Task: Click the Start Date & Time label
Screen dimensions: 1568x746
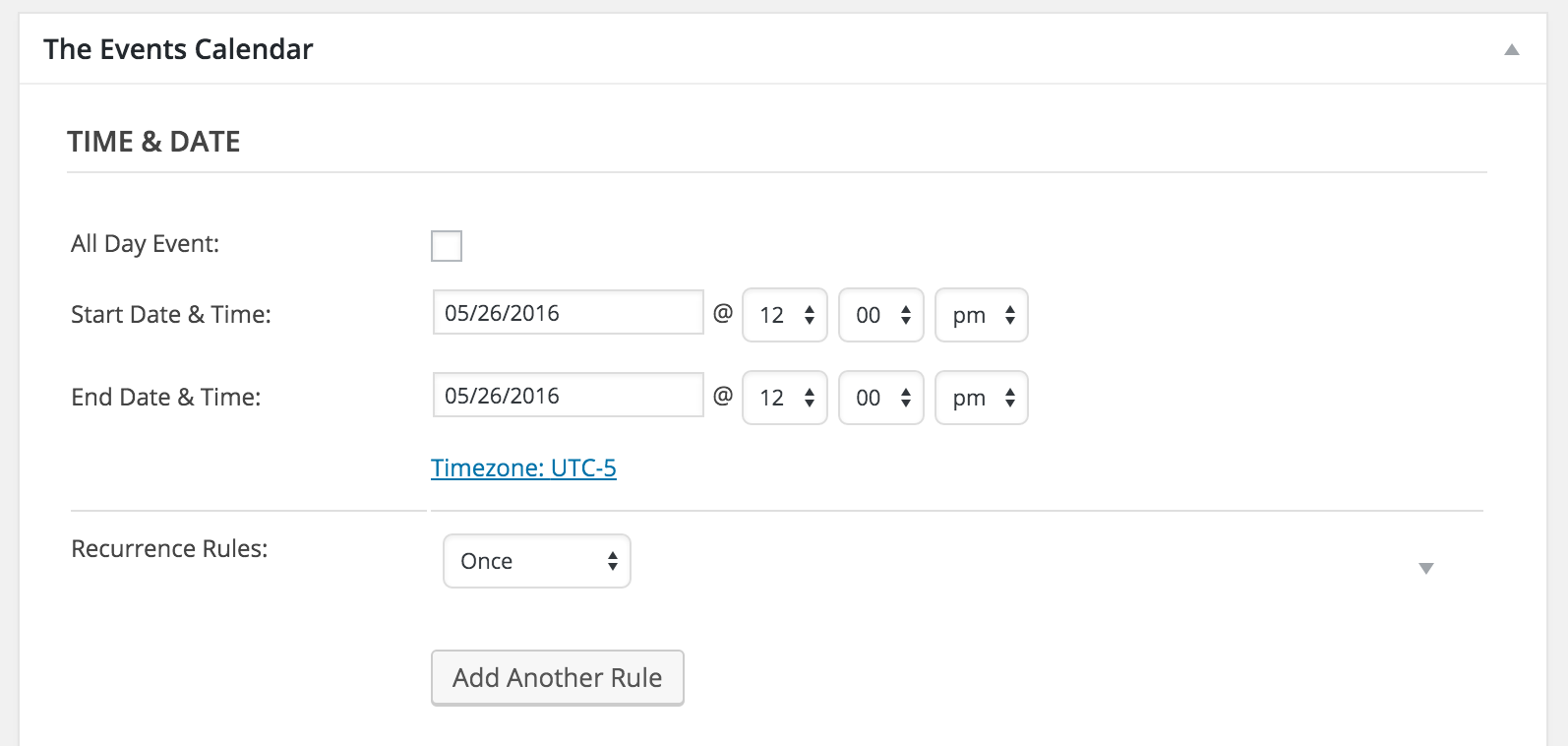Action: 171,315
